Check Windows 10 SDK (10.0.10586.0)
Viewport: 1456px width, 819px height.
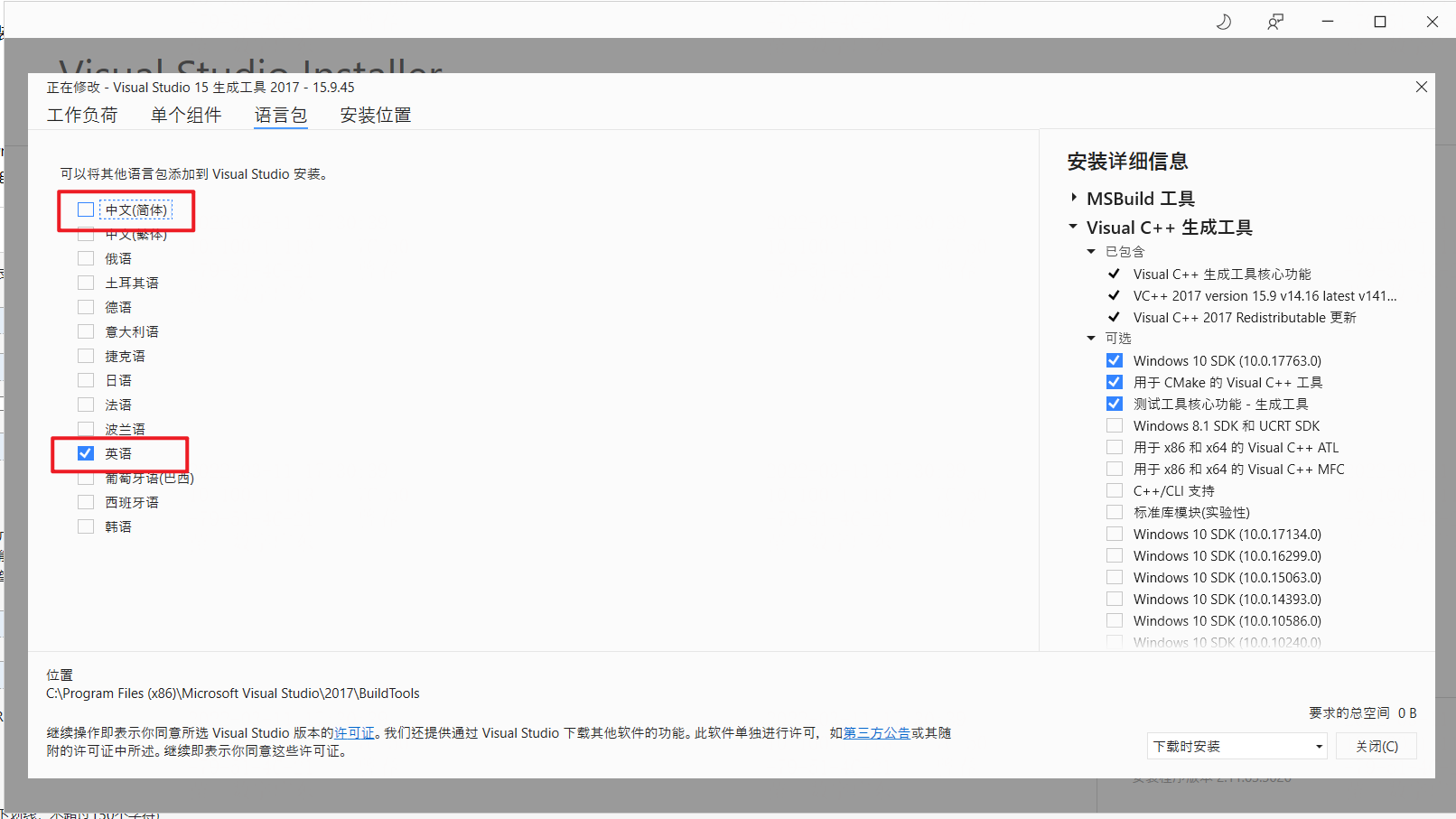pos(1115,620)
